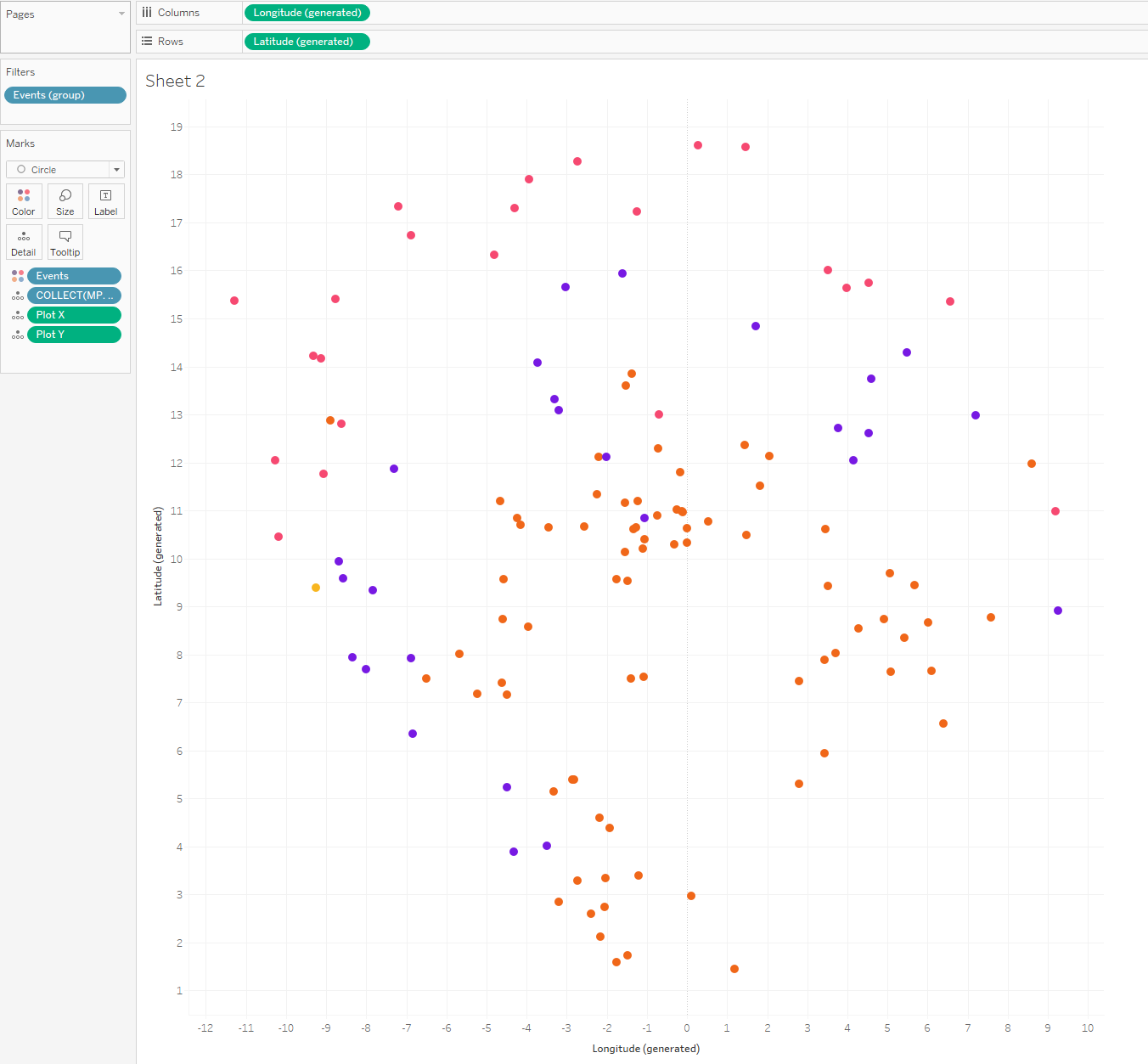Select the Plot X pill on Marks

point(74,315)
